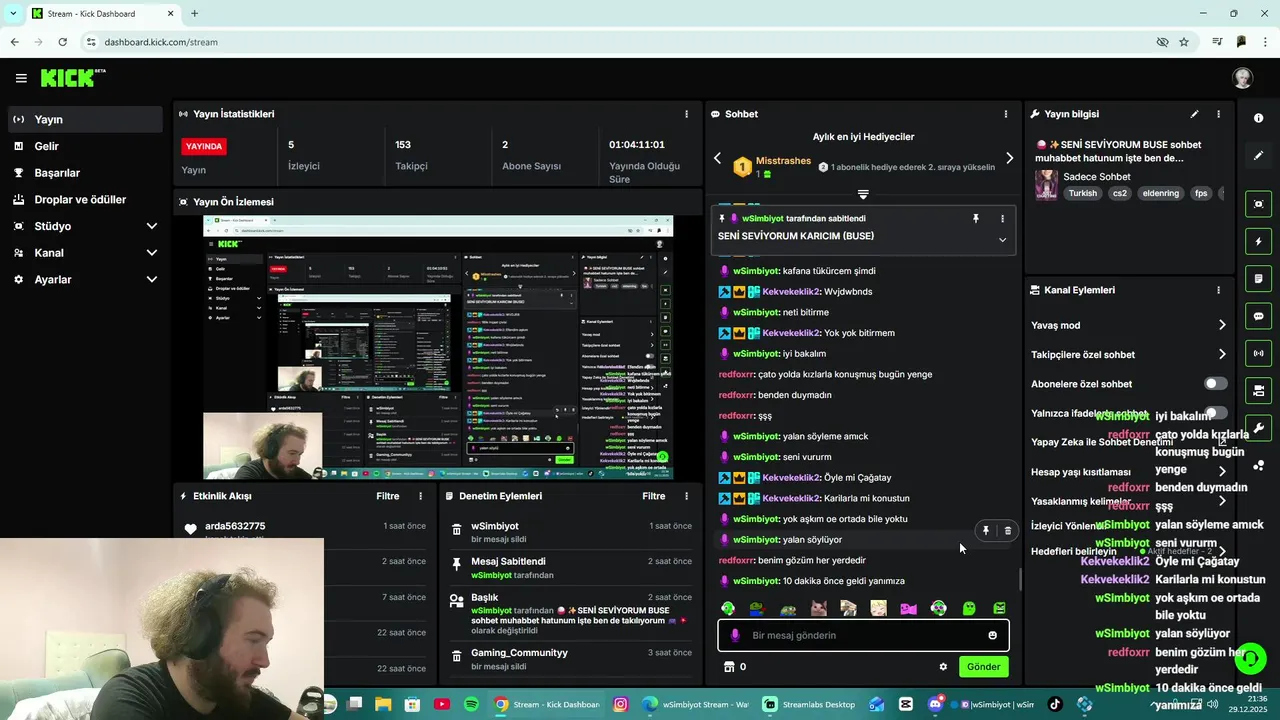Viewport: 1280px width, 720px height.
Task: Send message with Gönder button
Action: (983, 667)
